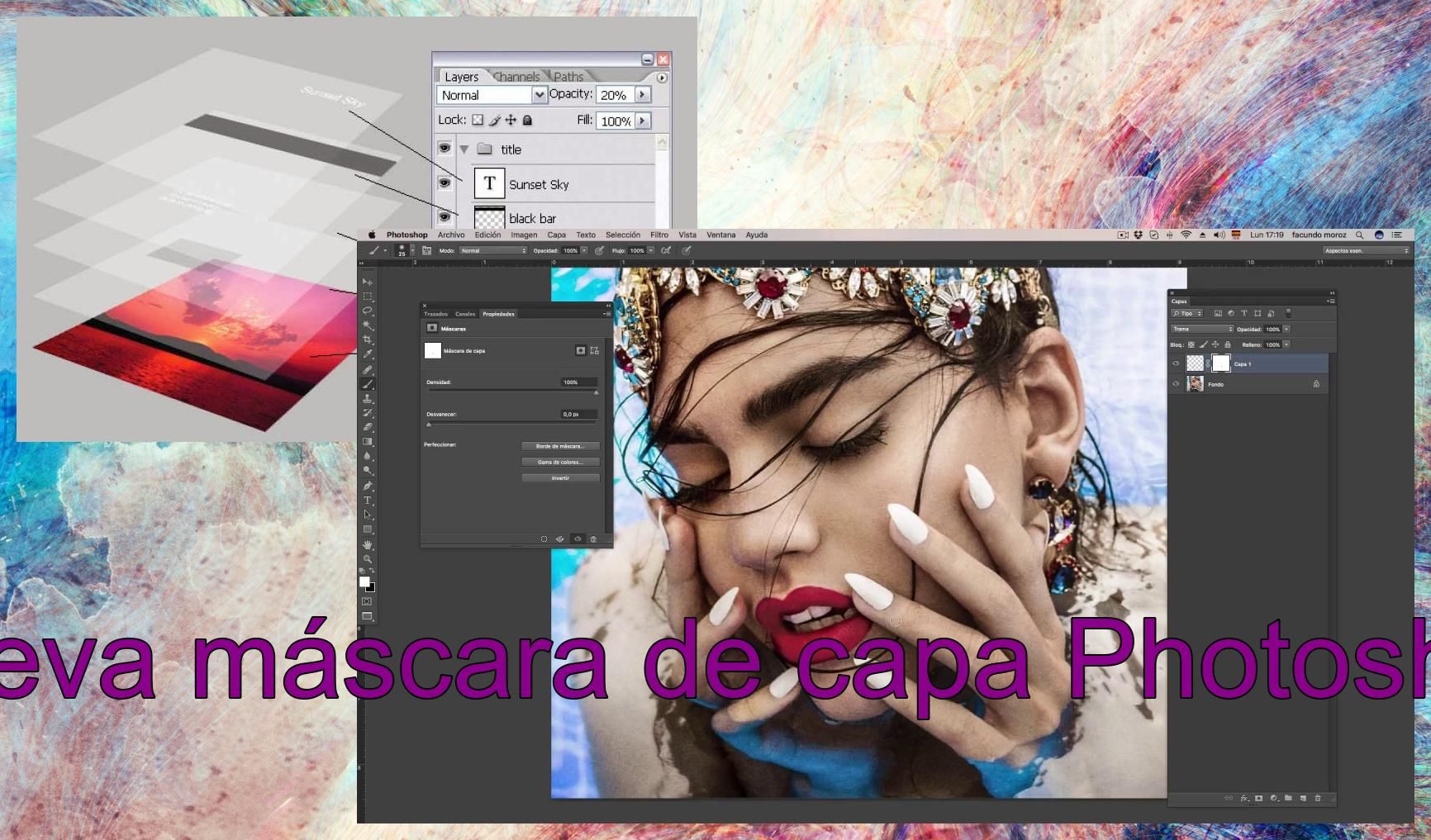The height and width of the screenshot is (840, 1431).
Task: Click the delete layer trash icon in Capas panel
Action: click(1318, 798)
